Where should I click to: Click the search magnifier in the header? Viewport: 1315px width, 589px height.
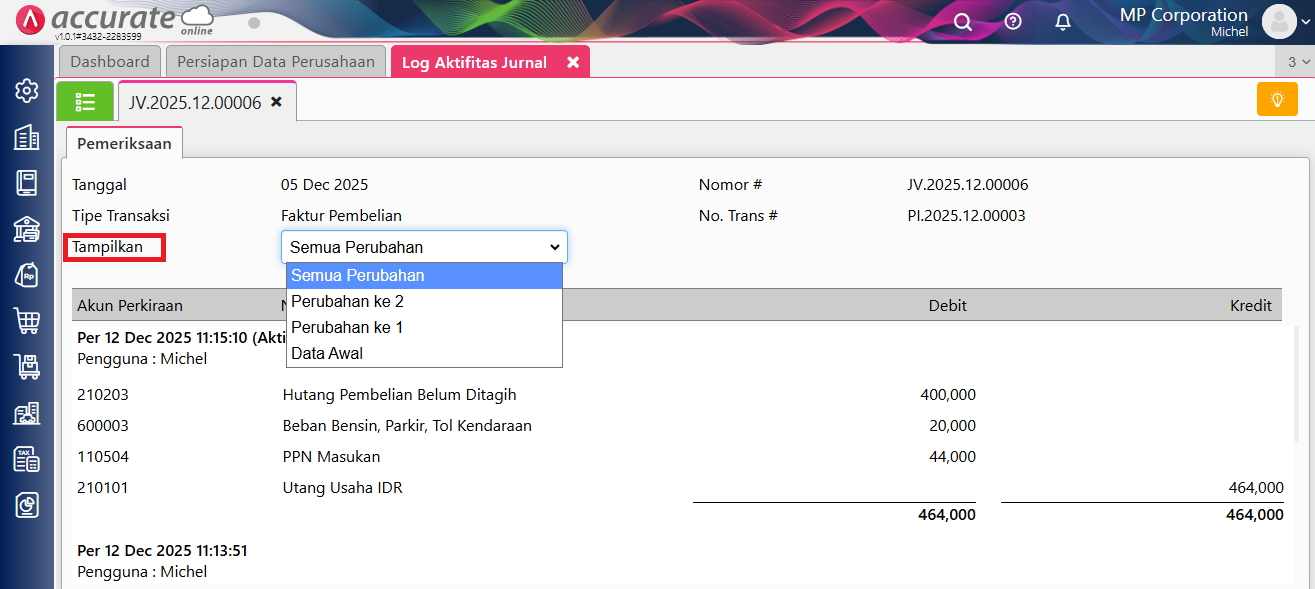962,22
